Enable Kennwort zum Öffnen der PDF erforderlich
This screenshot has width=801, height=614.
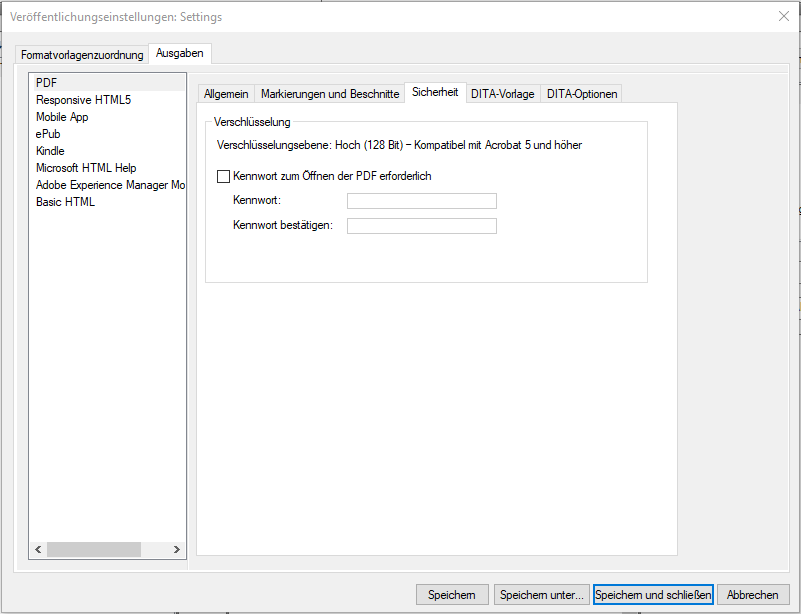(x=222, y=176)
